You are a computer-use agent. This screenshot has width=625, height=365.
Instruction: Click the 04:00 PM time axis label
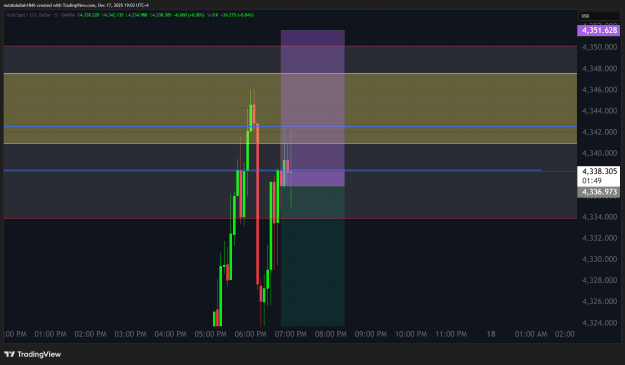tap(171, 334)
